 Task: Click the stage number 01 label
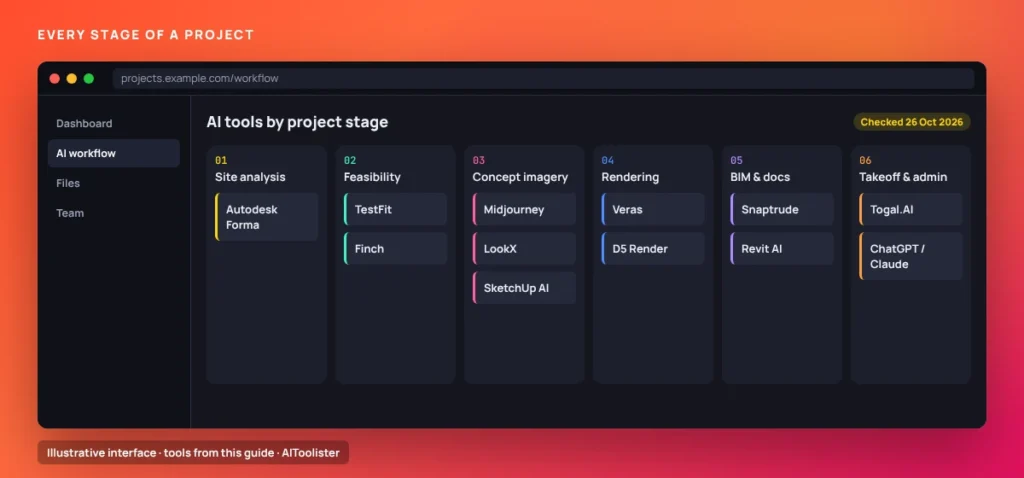tap(221, 160)
